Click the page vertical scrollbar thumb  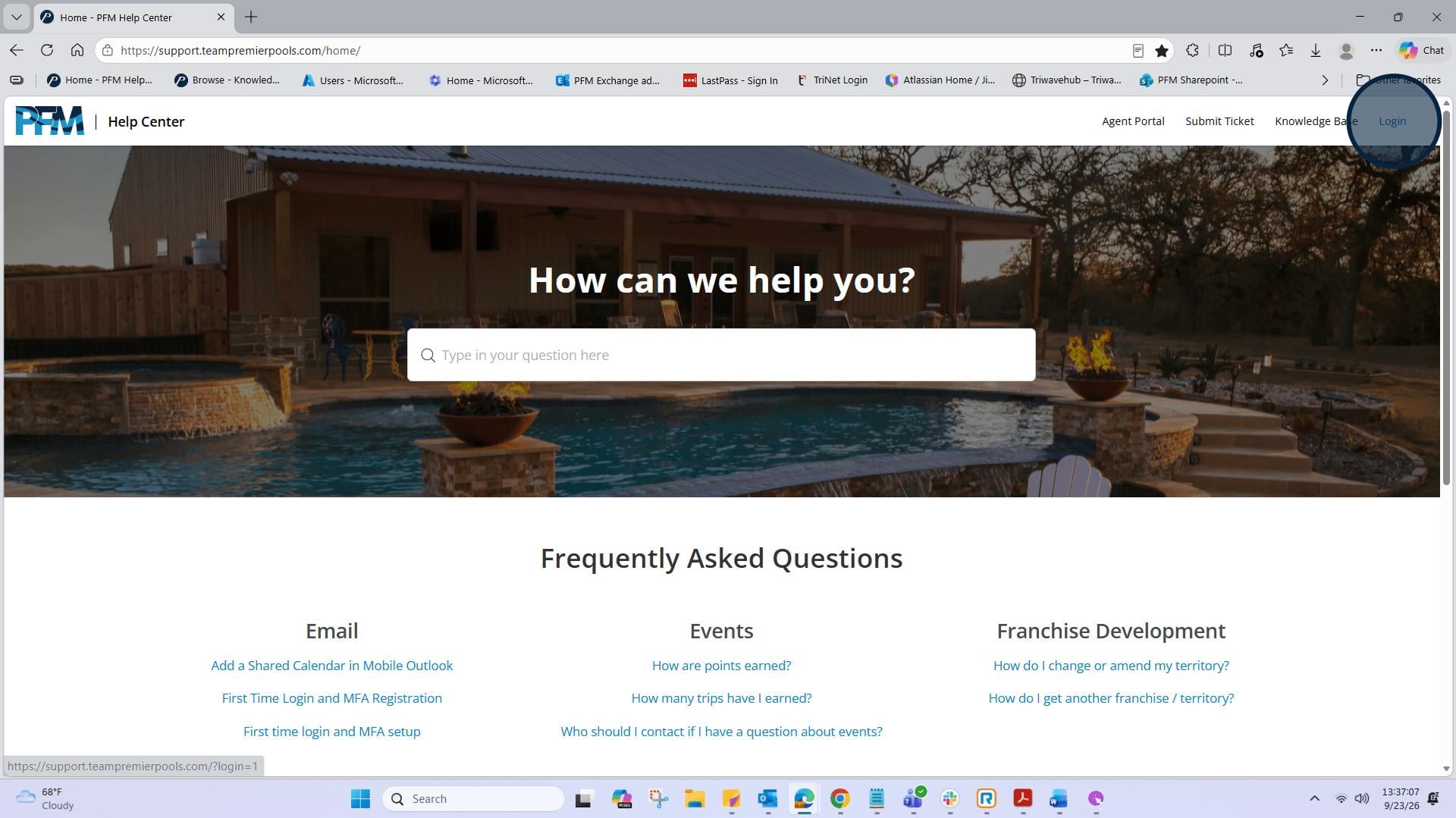1446,297
